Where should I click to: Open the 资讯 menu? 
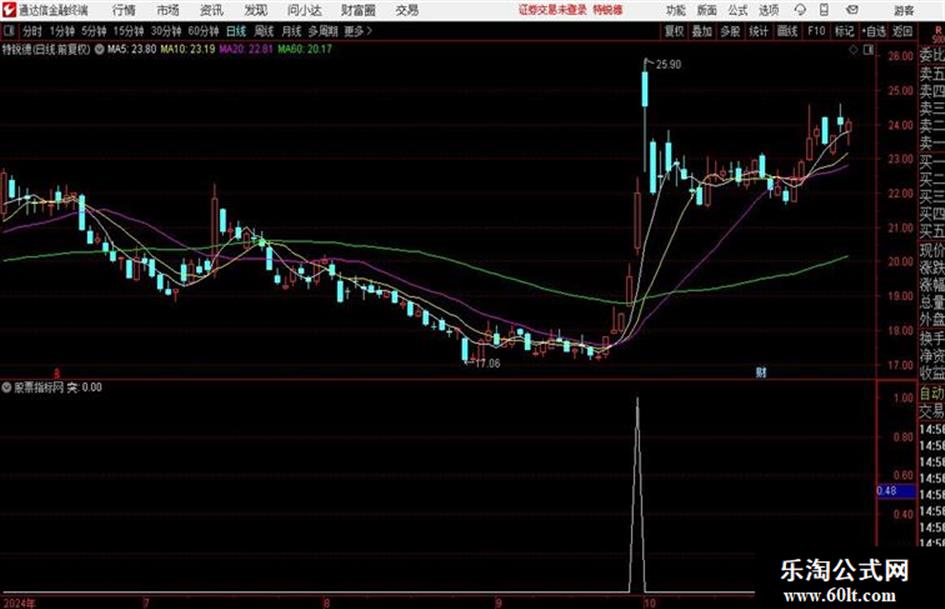212,10
